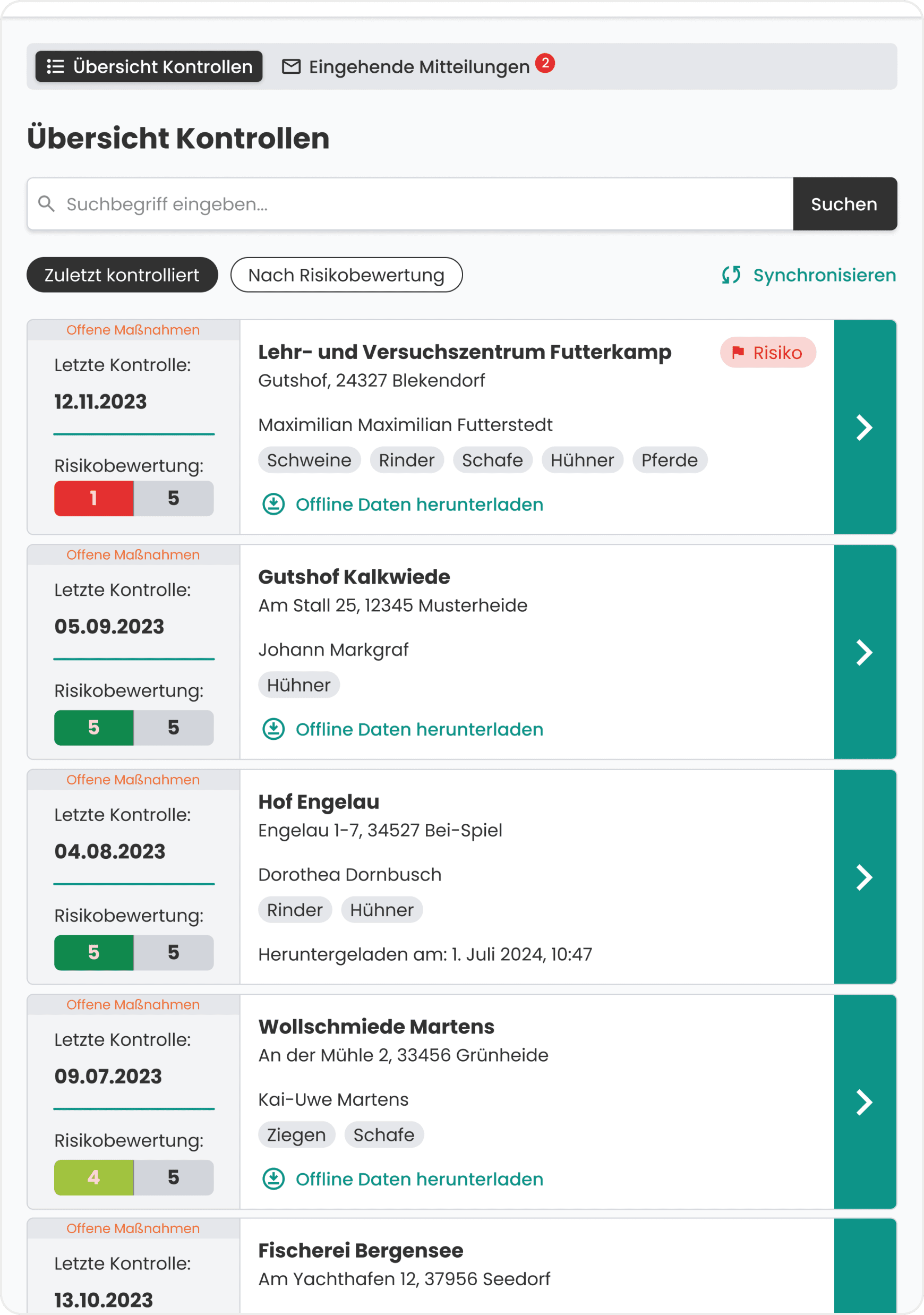This screenshot has height=1315, width=924.
Task: Focus the Suchbegriff eingeben search field
Action: click(x=410, y=204)
